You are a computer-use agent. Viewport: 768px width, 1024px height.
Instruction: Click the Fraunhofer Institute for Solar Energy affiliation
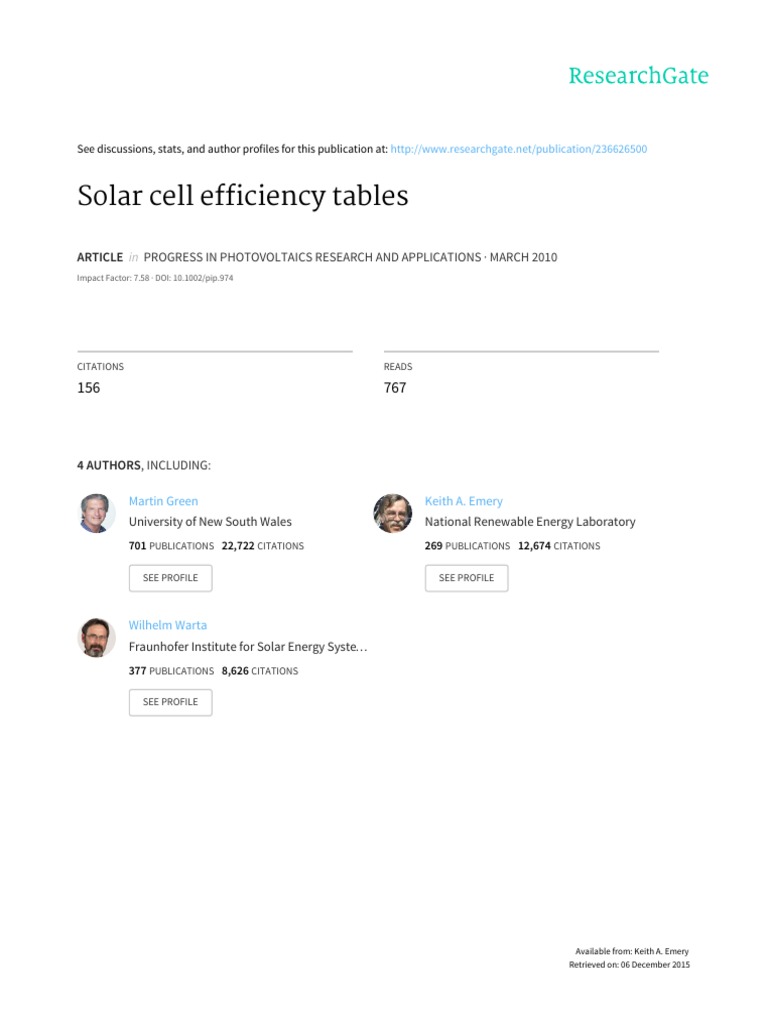point(247,647)
